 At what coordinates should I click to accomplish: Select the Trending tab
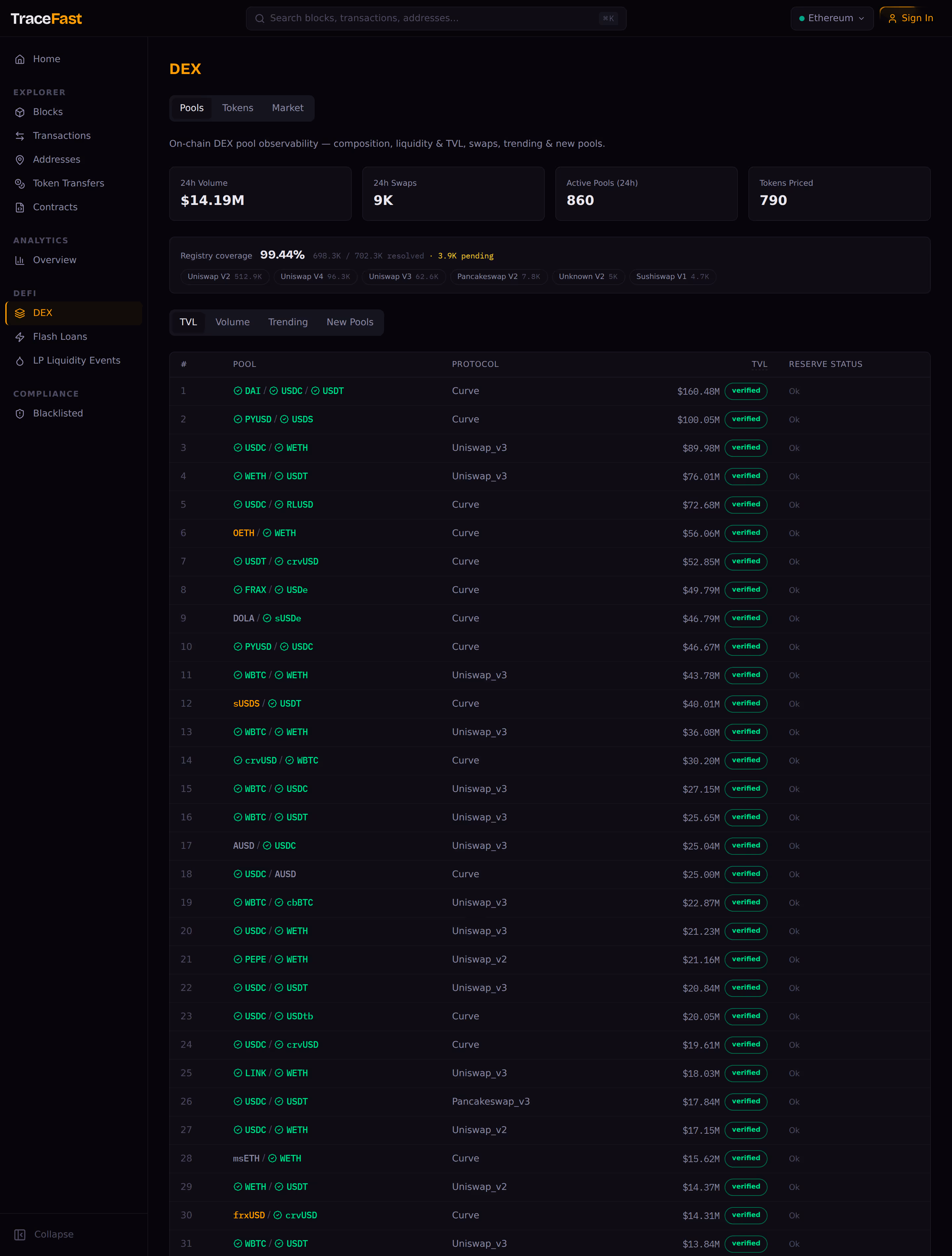coord(287,323)
